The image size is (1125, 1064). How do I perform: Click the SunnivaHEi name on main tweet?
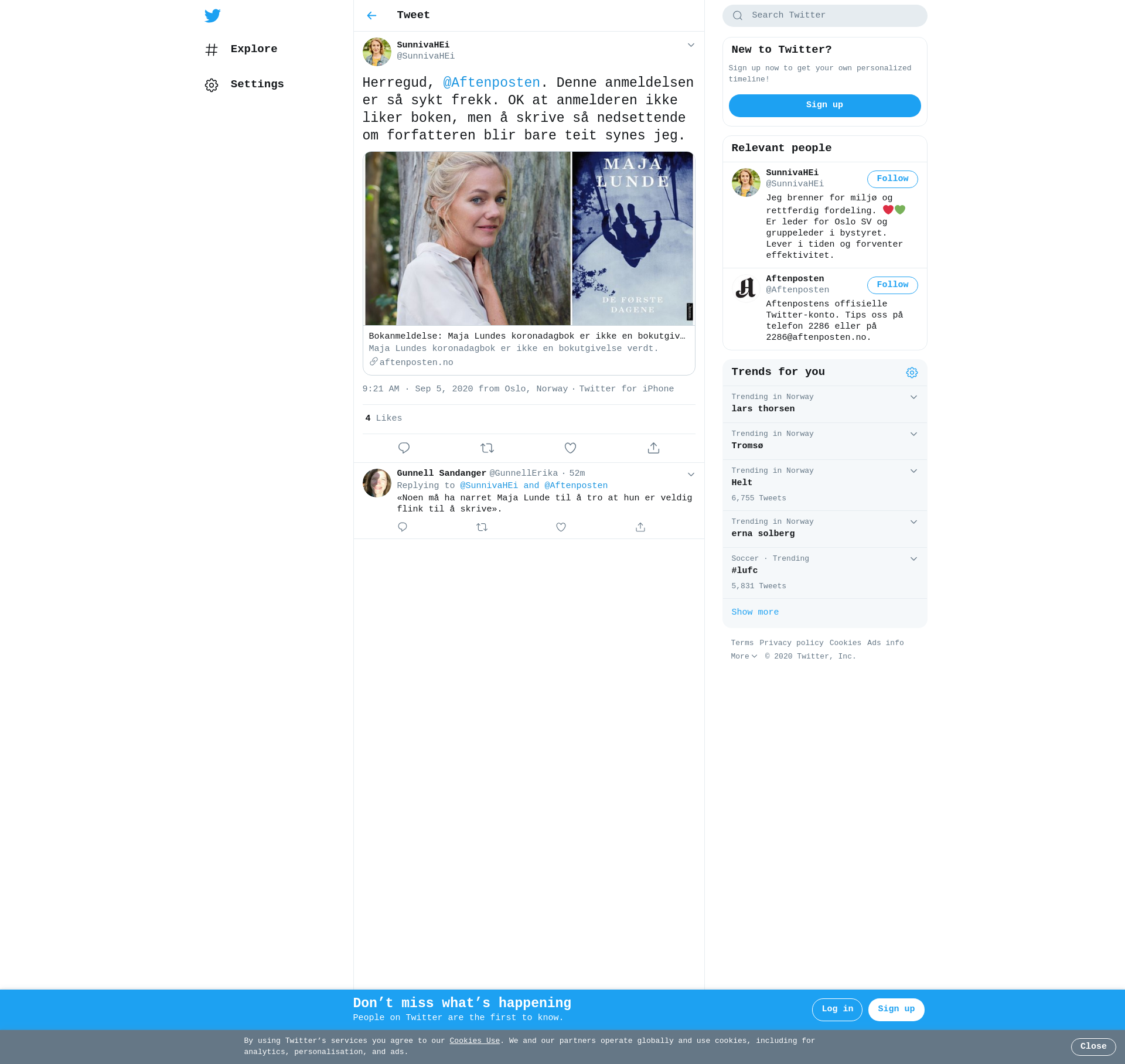pos(423,45)
